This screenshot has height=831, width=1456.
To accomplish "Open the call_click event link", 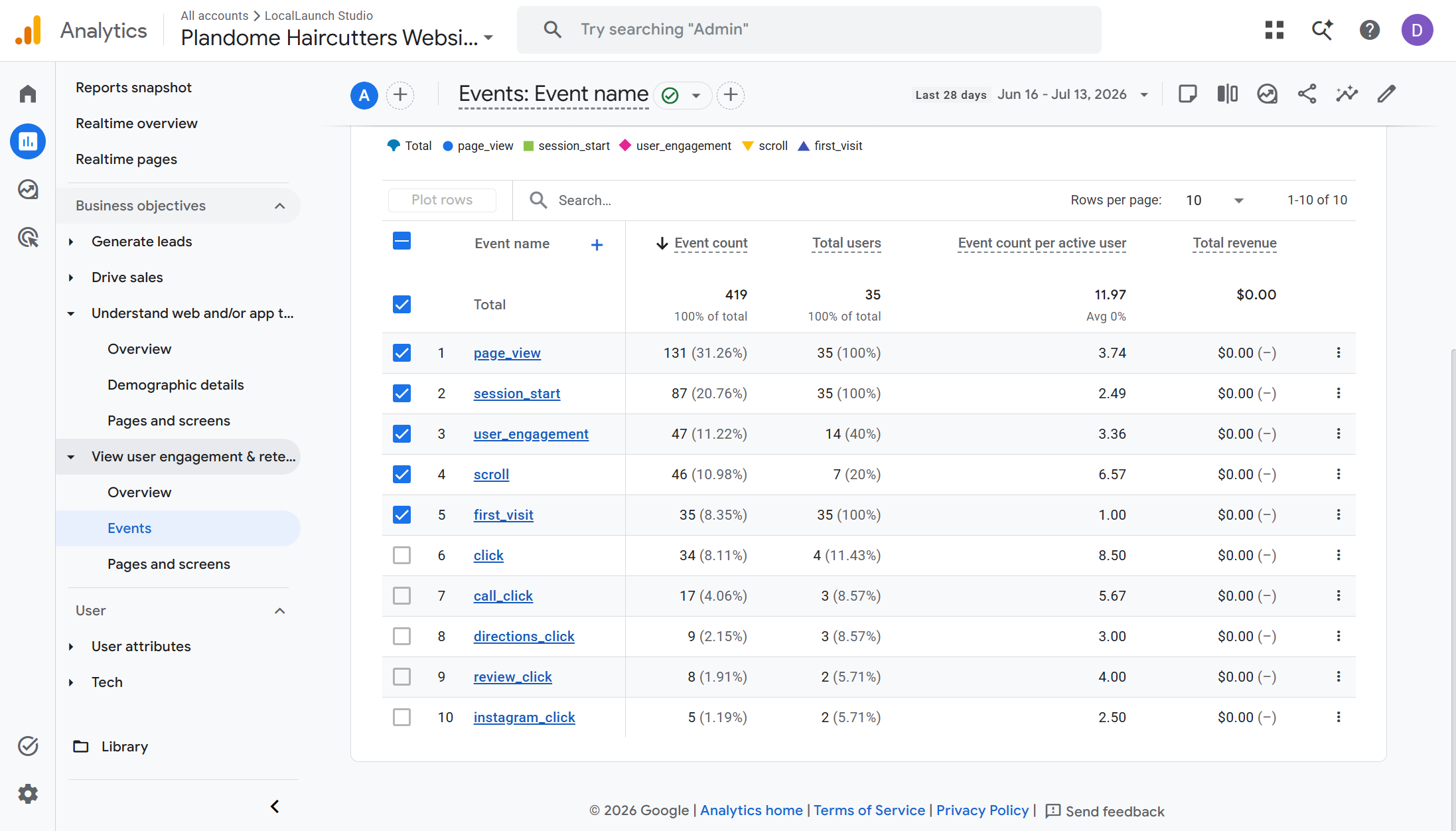I will (x=503, y=596).
